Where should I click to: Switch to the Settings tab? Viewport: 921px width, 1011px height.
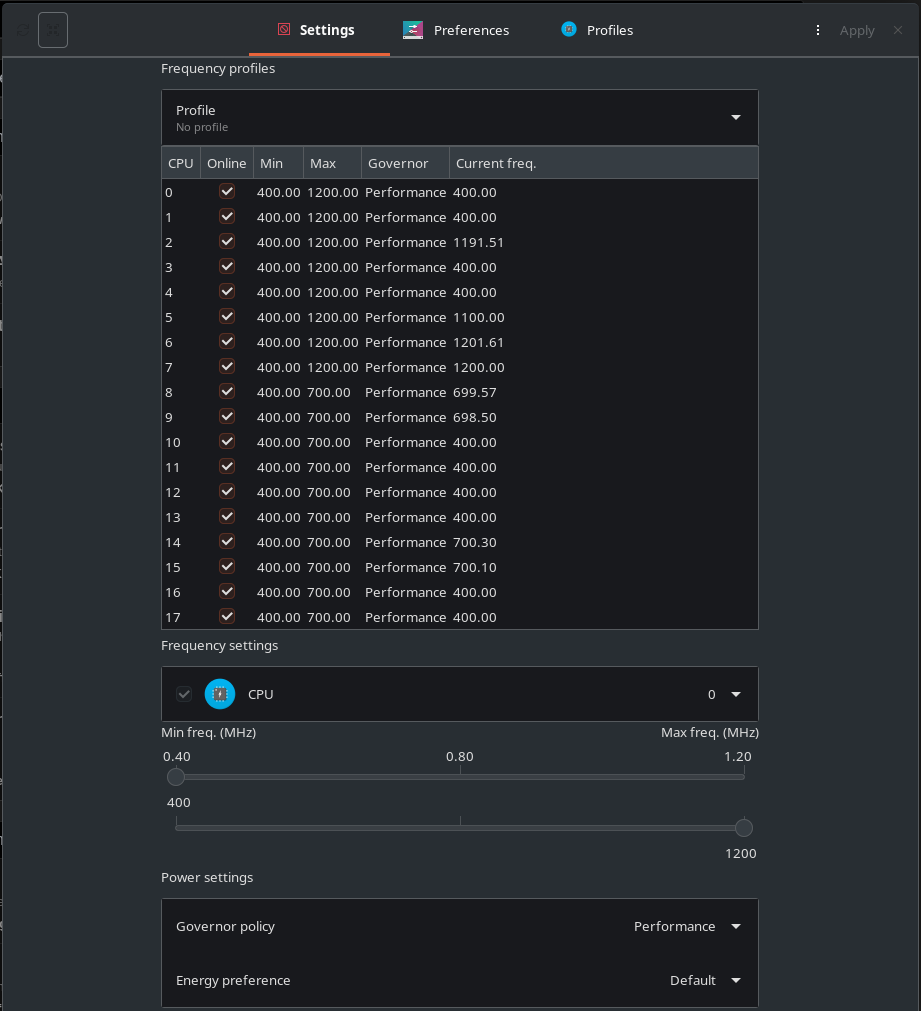(x=319, y=30)
